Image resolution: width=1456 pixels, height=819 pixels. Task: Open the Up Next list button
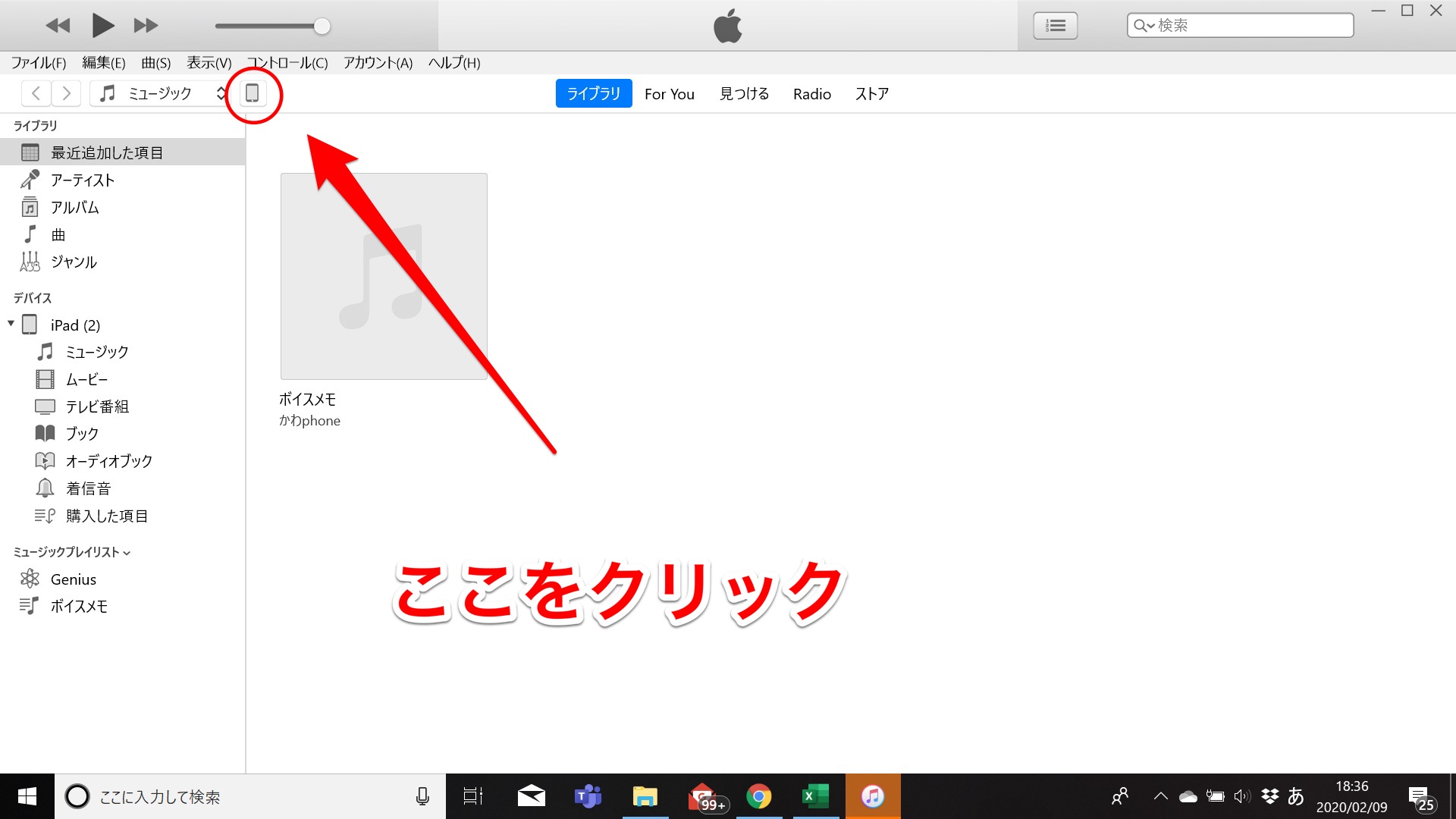coord(1055,26)
